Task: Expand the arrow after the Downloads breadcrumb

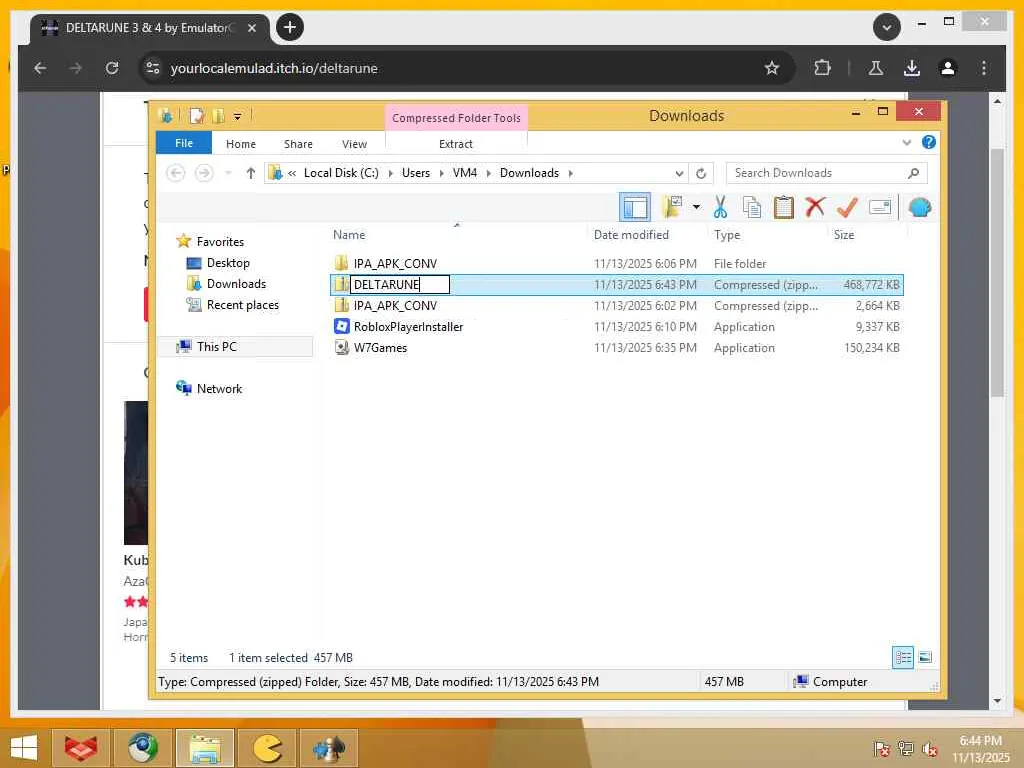Action: tap(571, 173)
